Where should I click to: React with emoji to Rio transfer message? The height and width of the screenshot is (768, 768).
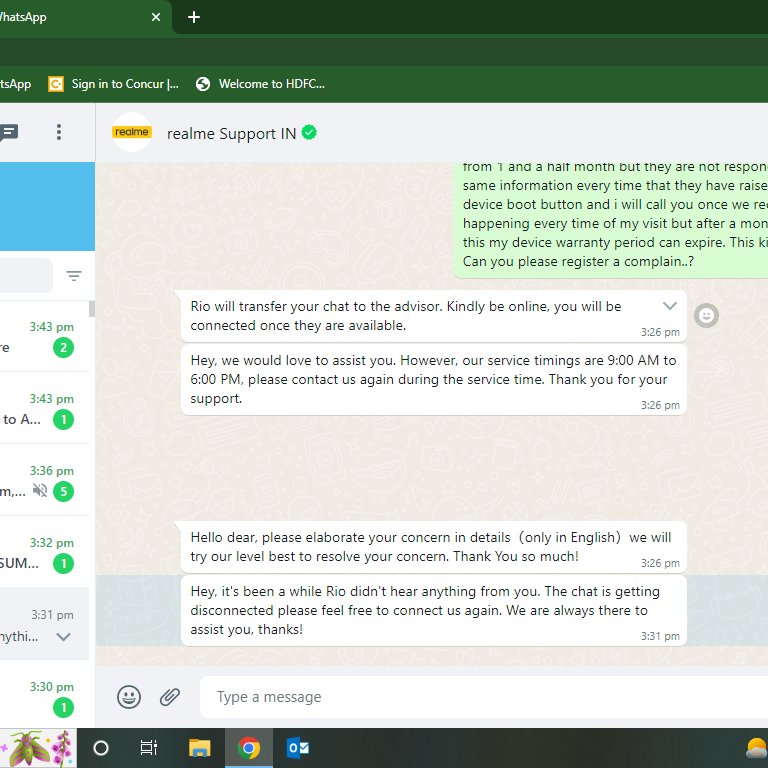point(706,316)
